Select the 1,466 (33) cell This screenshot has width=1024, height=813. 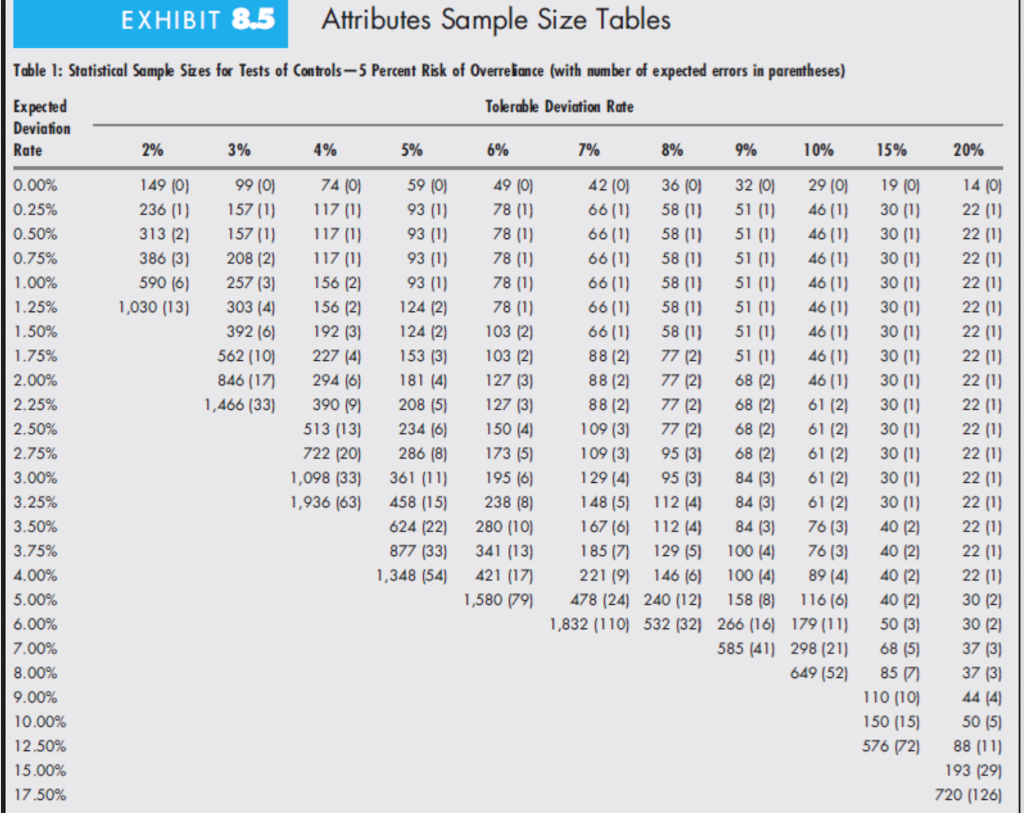[239, 405]
